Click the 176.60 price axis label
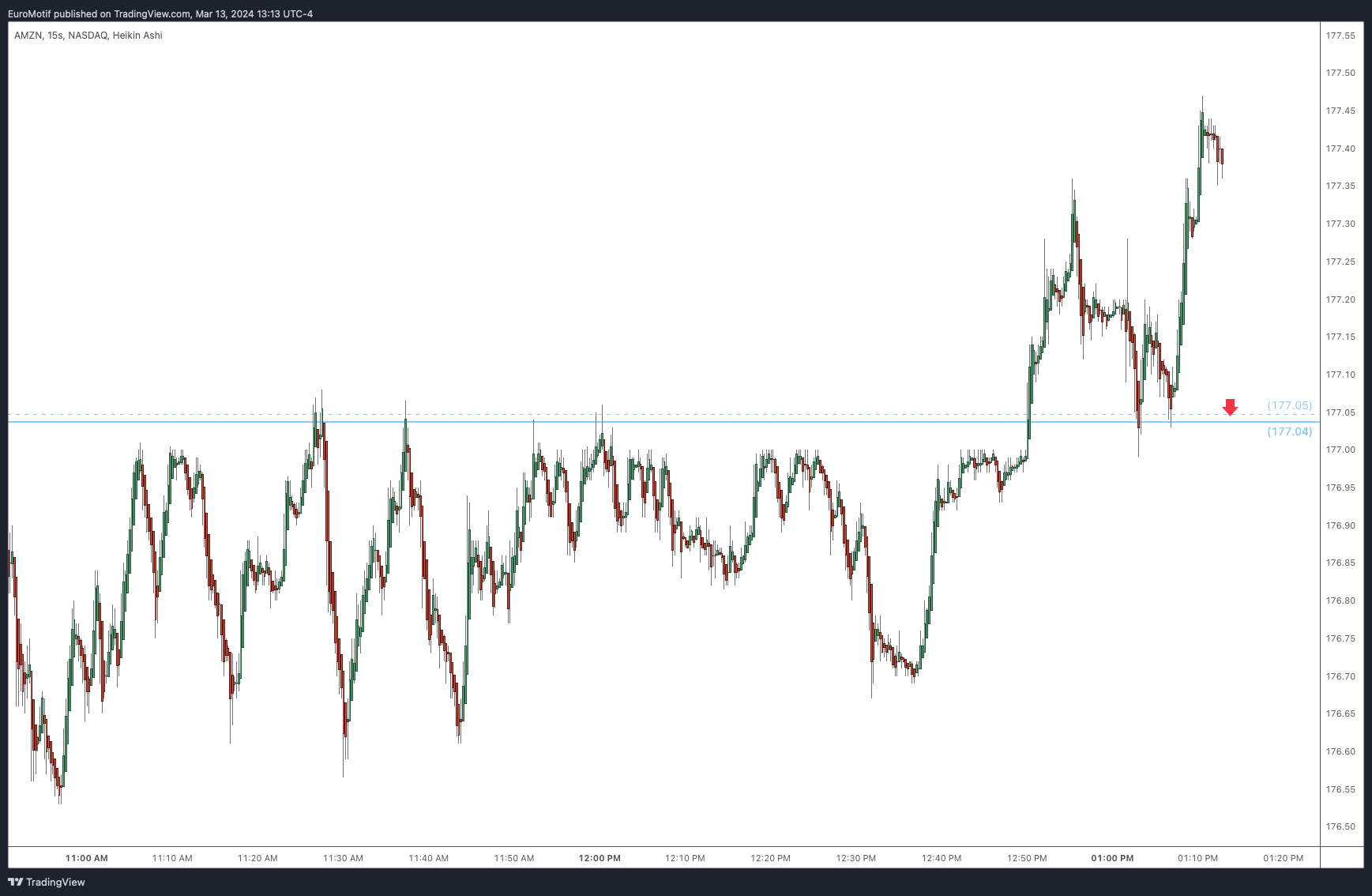1372x896 pixels. coord(1340,751)
